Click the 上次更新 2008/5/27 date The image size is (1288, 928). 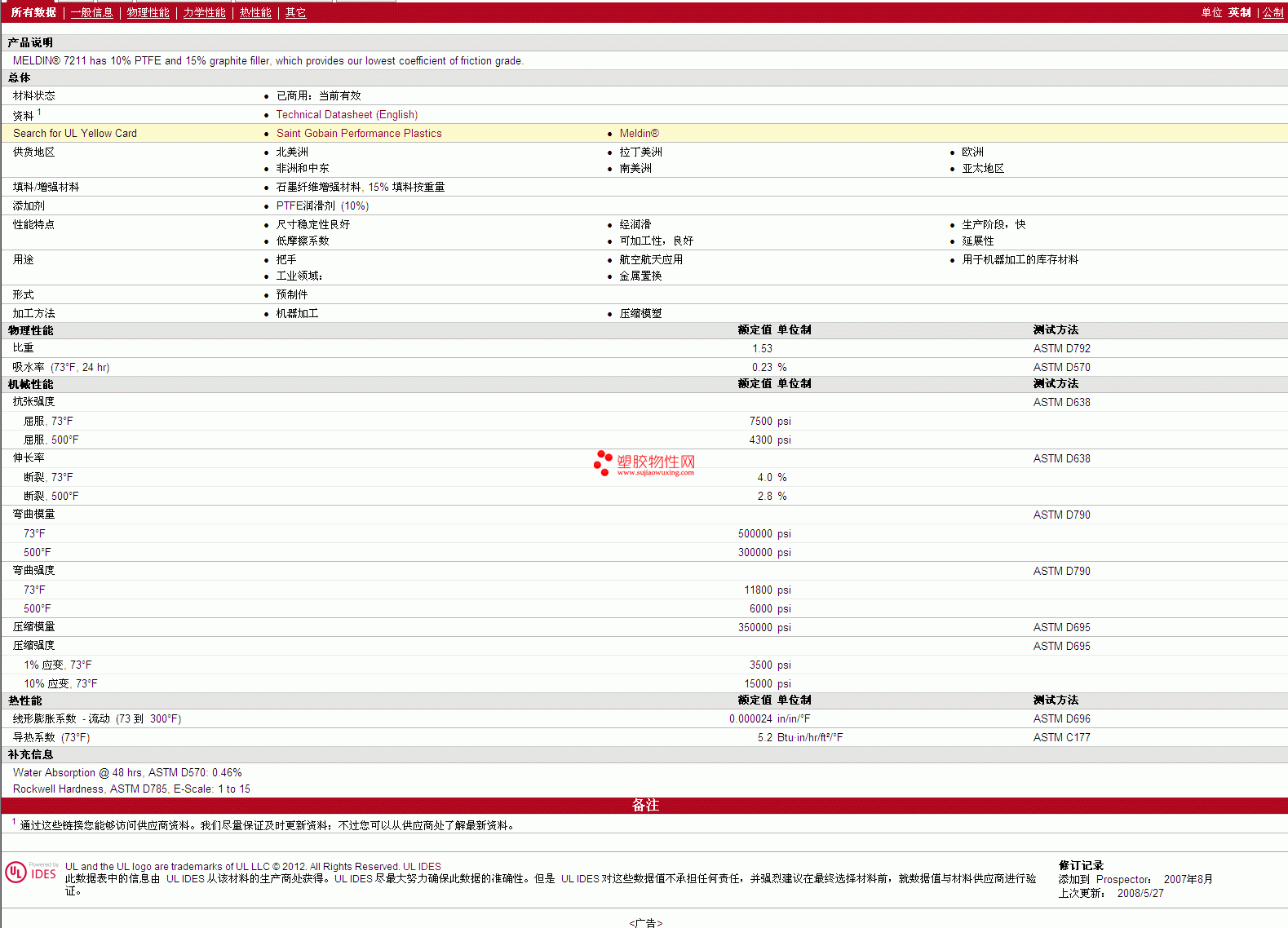(1111, 894)
